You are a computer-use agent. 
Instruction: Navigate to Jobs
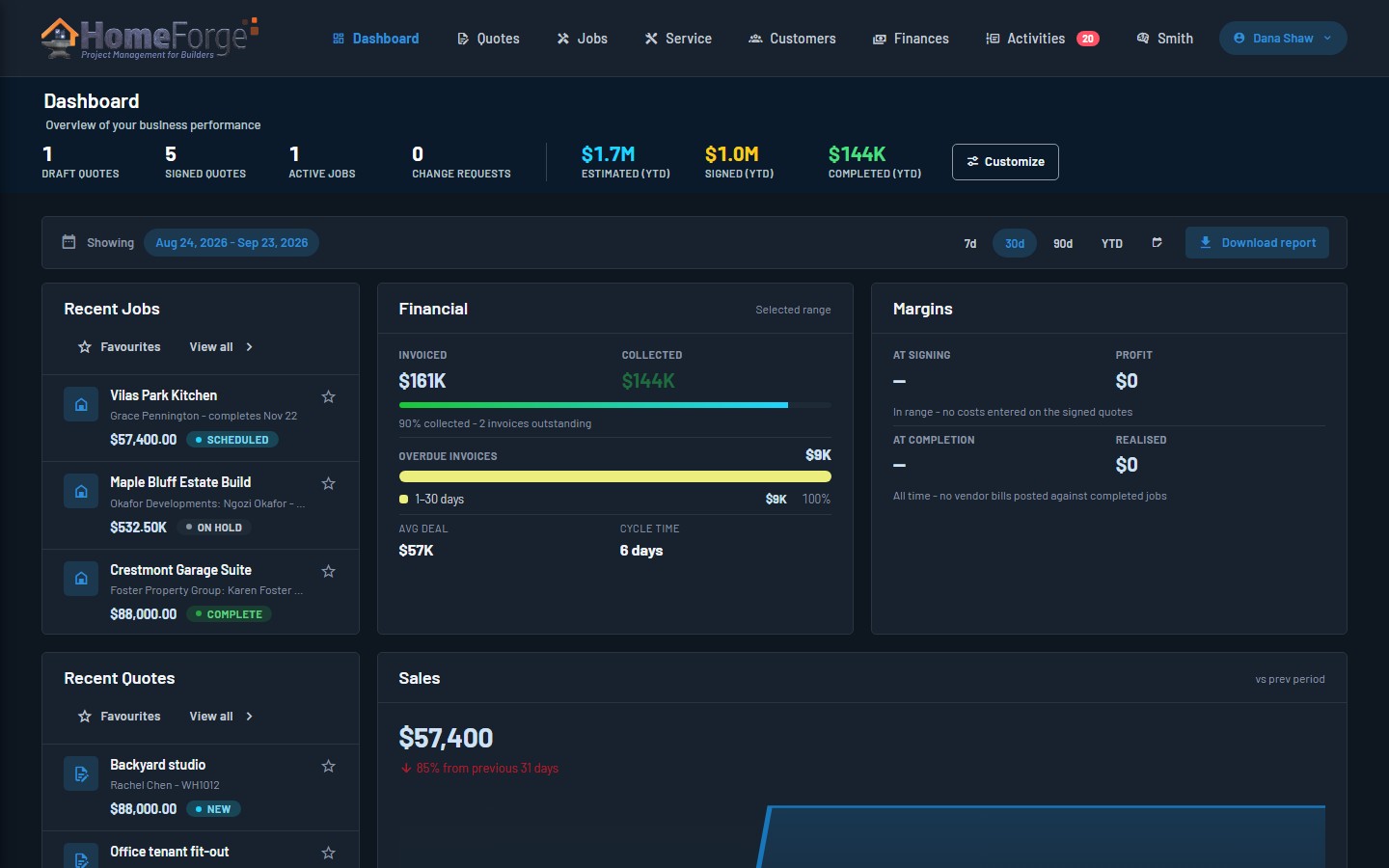[582, 39]
